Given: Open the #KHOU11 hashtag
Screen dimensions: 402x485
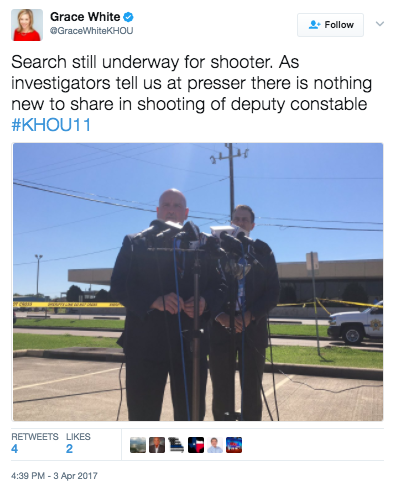Looking at the screenshot, I should (x=51, y=125).
